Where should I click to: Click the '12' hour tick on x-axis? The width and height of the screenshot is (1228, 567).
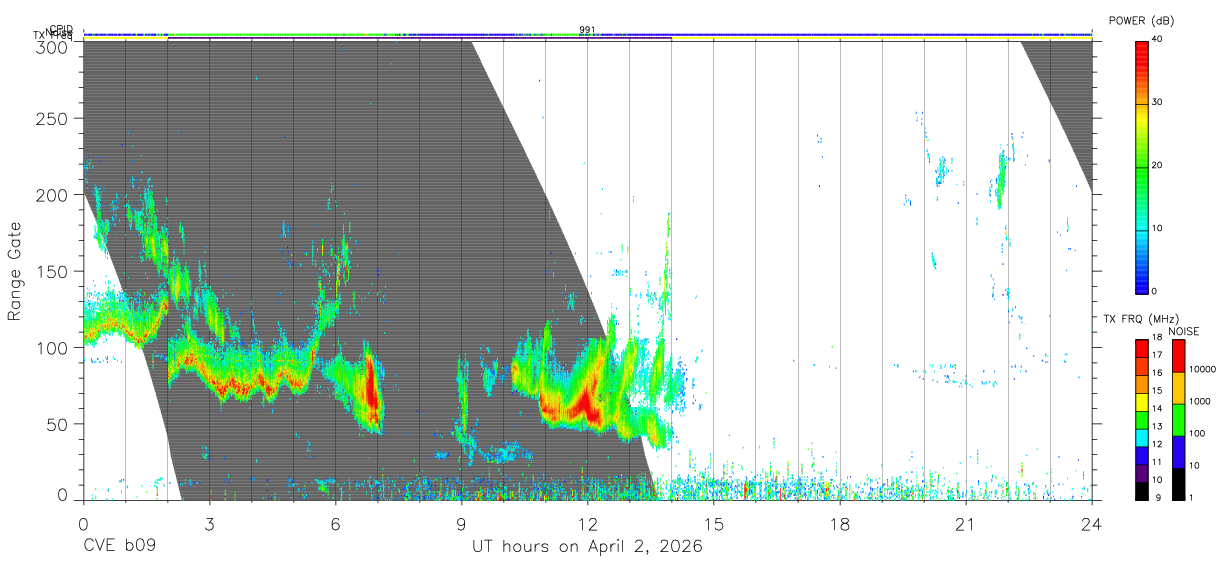(588, 525)
